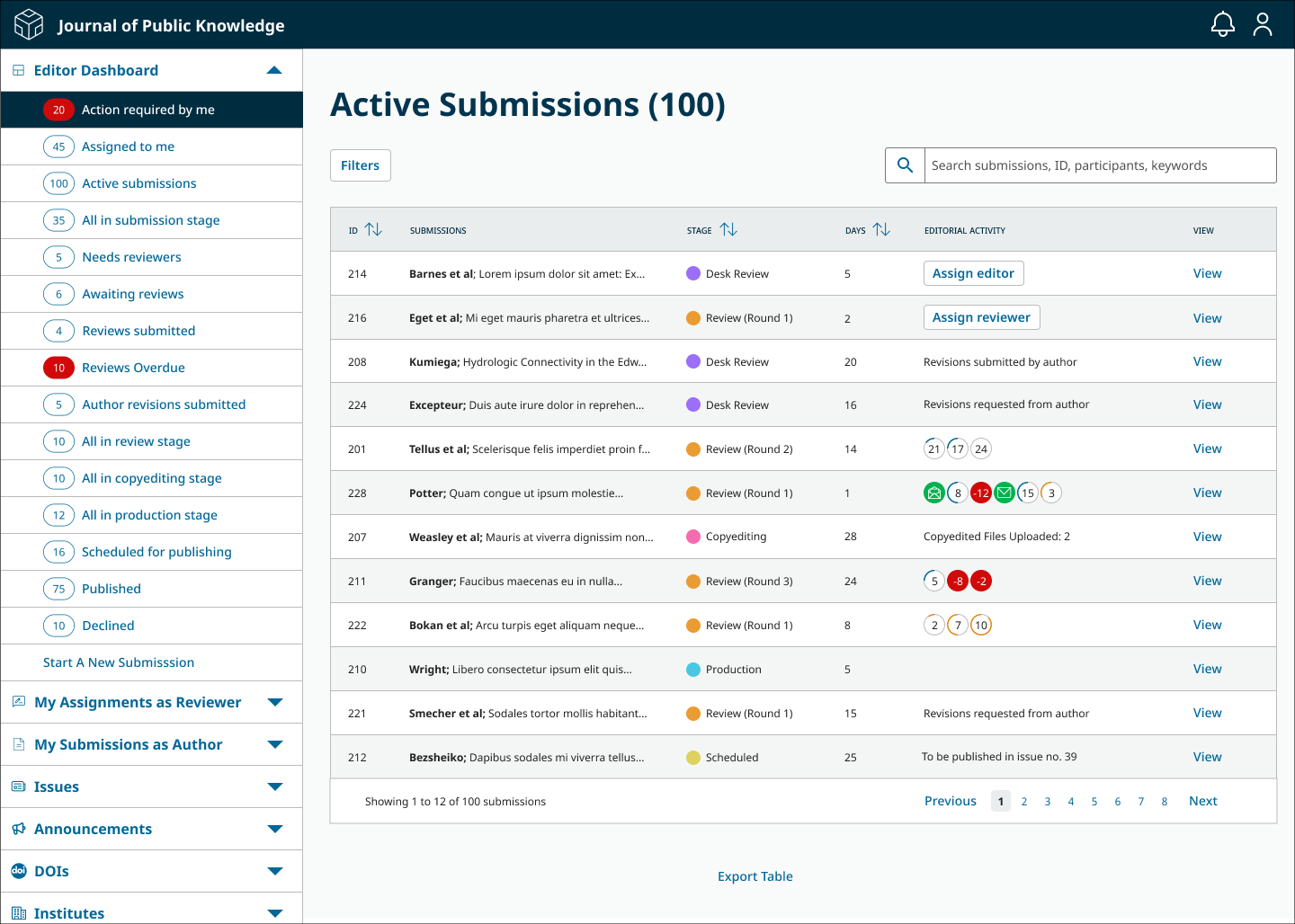Sort submissions by Stage arrows icon
Image resolution: width=1295 pixels, height=924 pixels.
728,230
